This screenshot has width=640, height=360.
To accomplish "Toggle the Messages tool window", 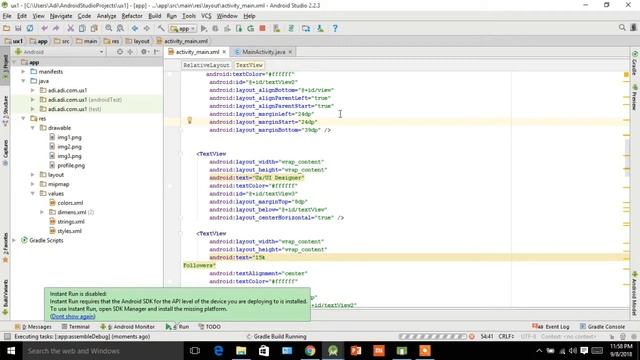I will pyautogui.click(x=33, y=327).
